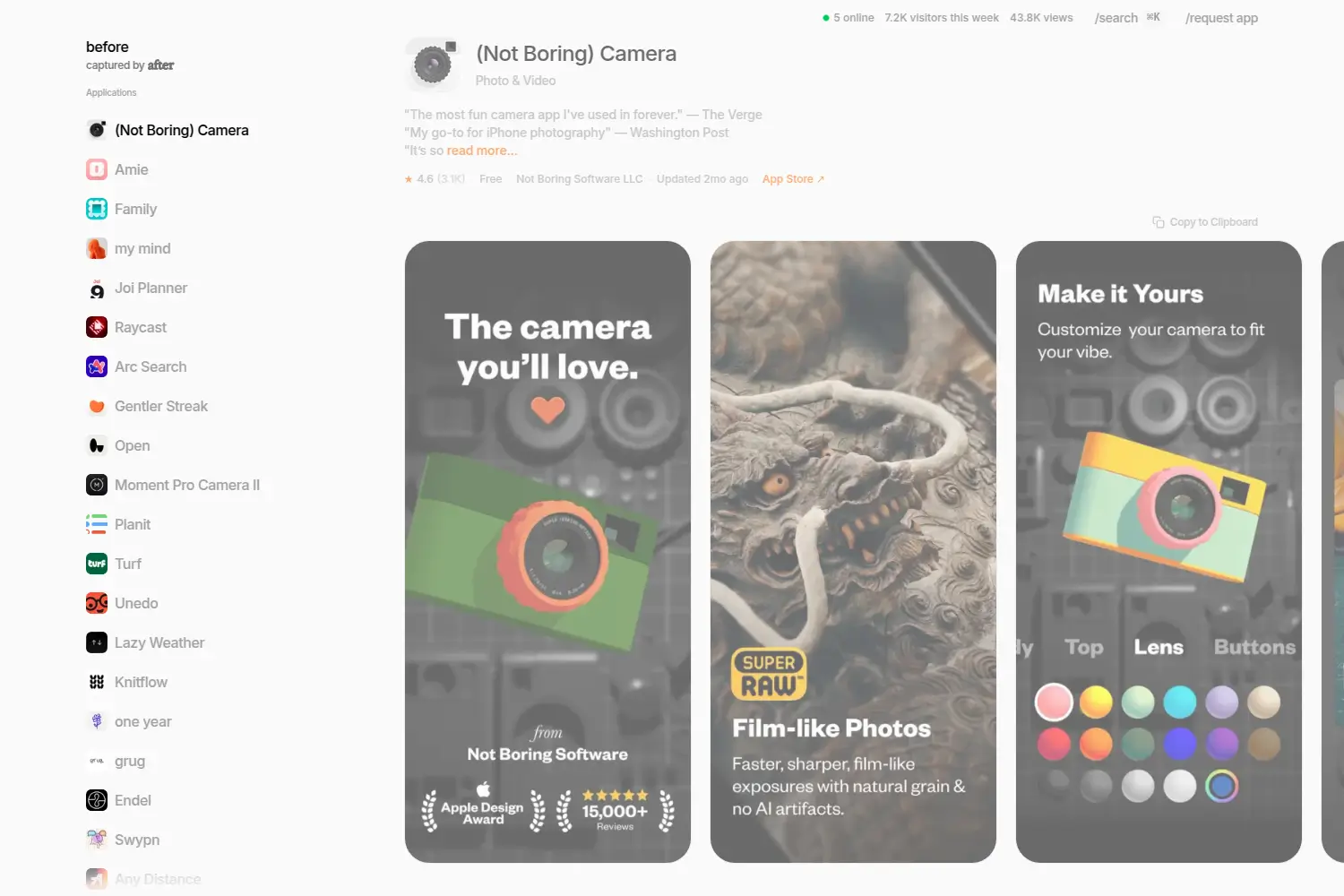Click the Endel label
The image size is (1344, 896).
tap(133, 800)
